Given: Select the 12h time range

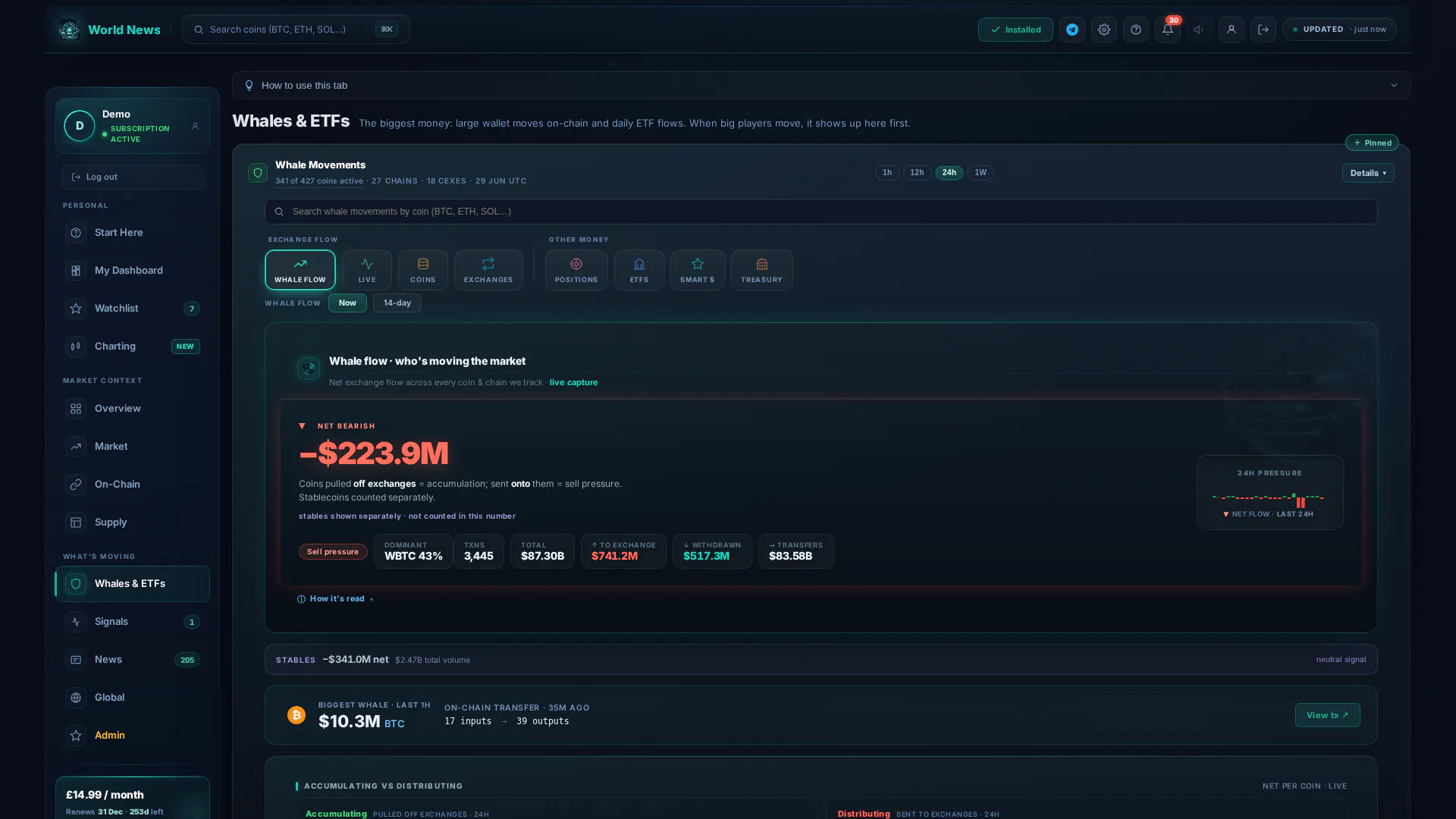Looking at the screenshot, I should [917, 173].
